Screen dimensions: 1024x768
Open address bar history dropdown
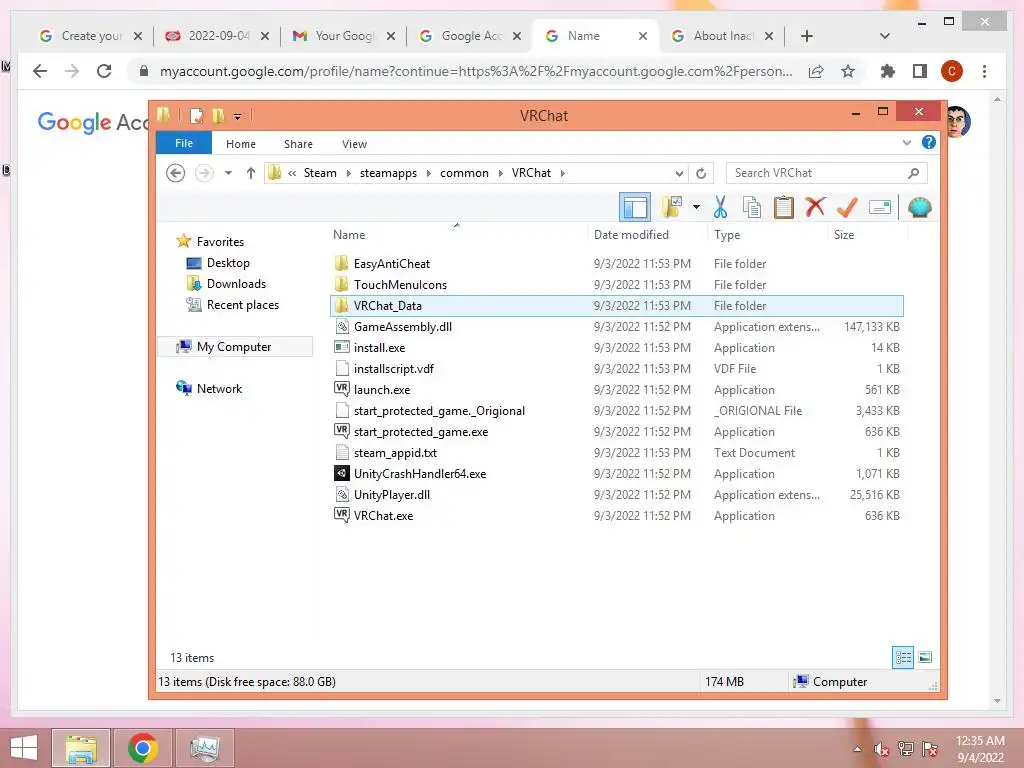679,173
